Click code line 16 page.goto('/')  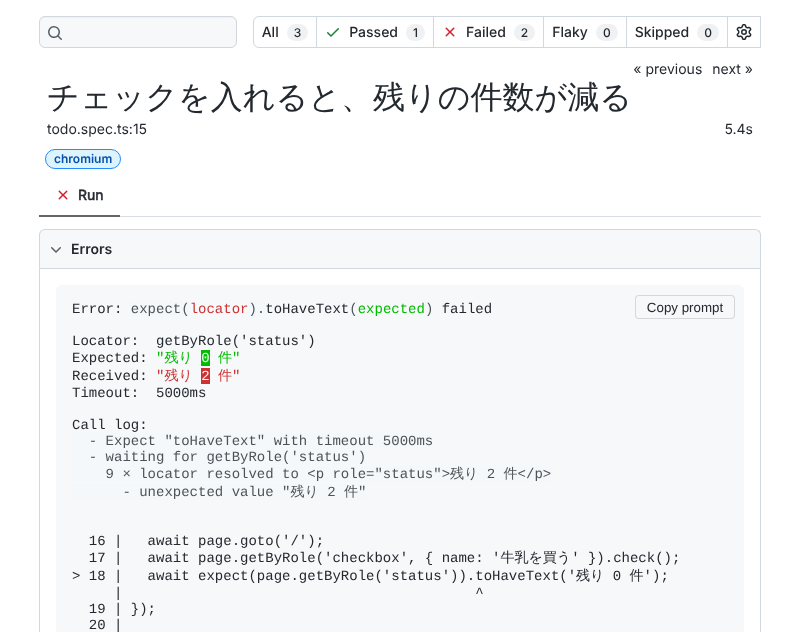[x=206, y=541]
